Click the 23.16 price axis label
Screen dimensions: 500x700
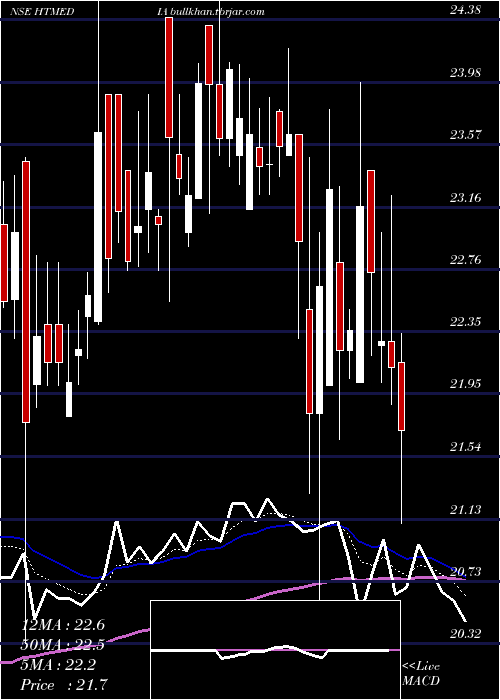click(465, 197)
